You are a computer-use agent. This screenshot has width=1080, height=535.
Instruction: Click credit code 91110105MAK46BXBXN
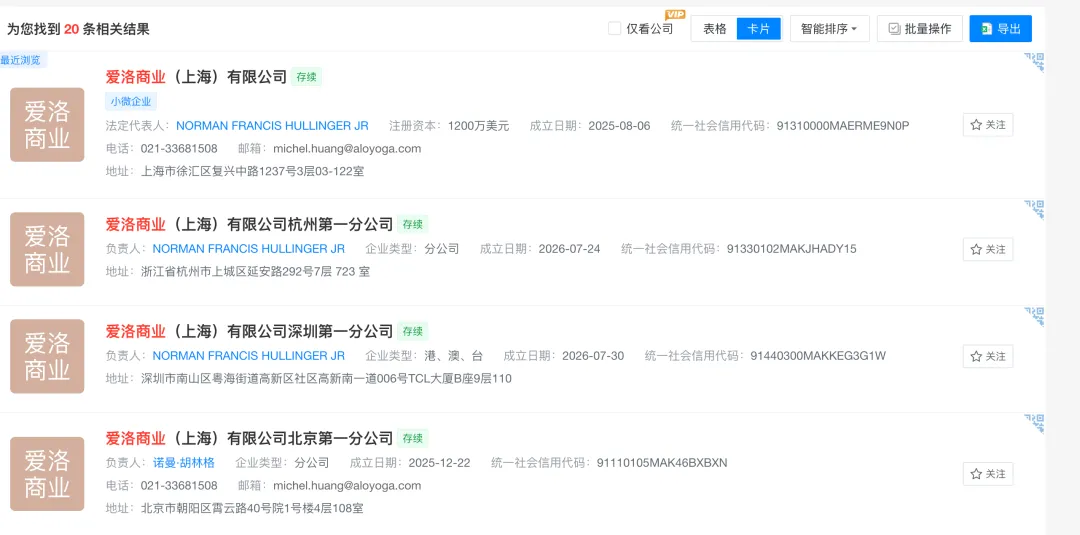[662, 463]
